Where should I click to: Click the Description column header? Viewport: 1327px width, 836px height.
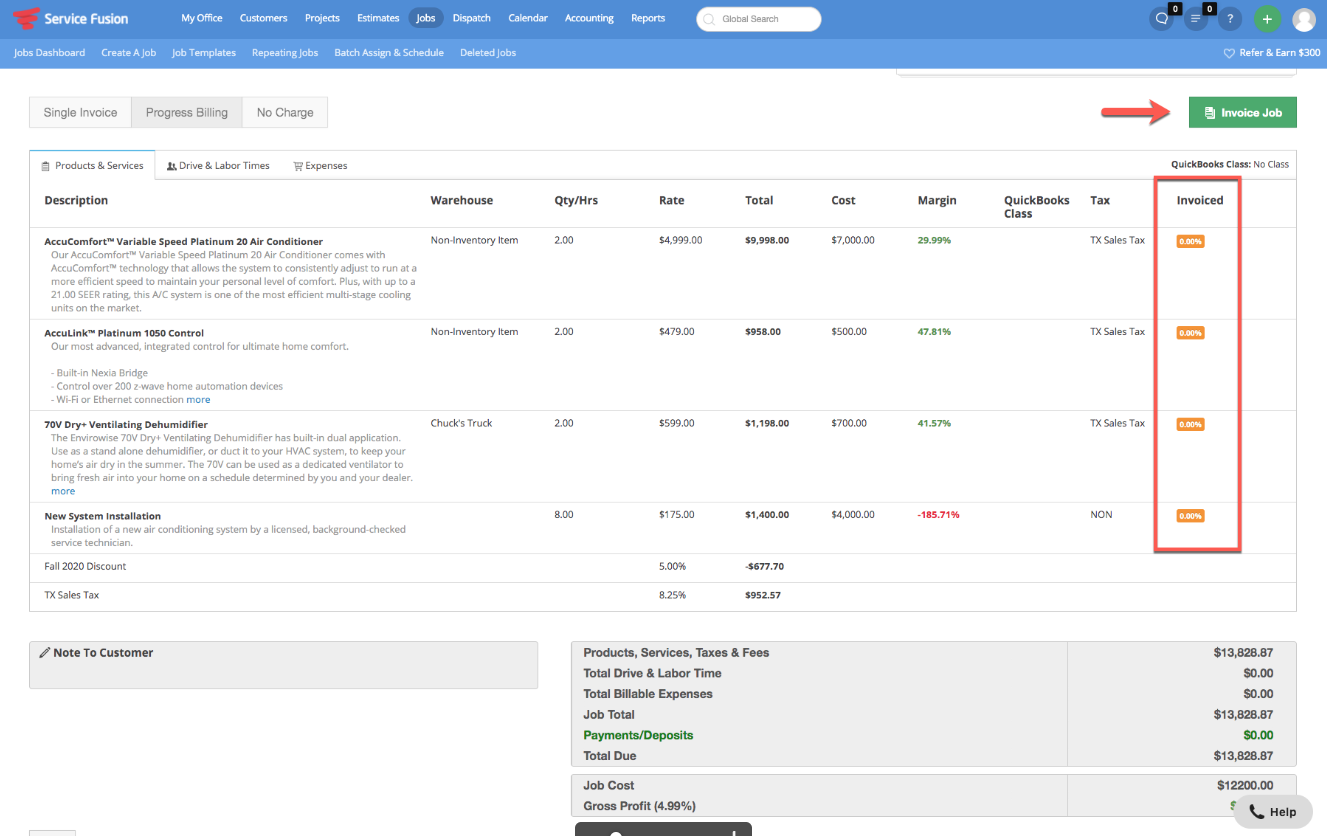(x=76, y=200)
